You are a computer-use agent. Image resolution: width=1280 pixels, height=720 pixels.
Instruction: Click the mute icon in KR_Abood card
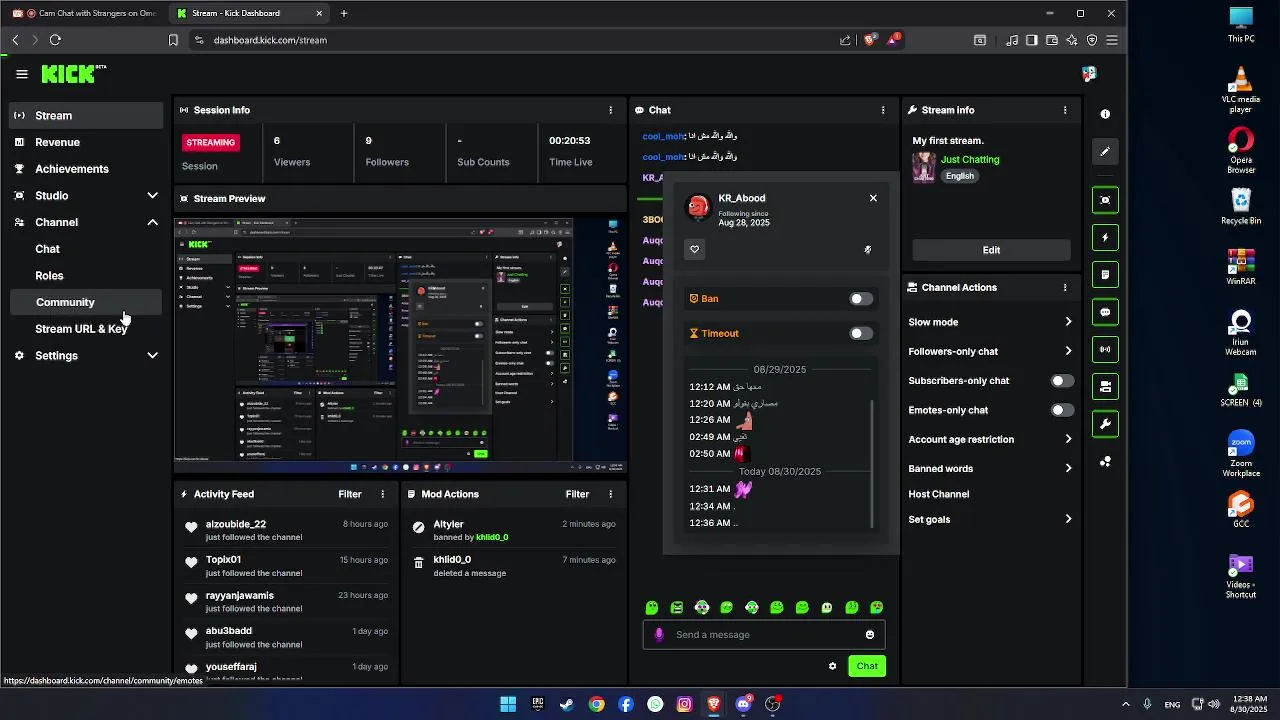point(867,250)
